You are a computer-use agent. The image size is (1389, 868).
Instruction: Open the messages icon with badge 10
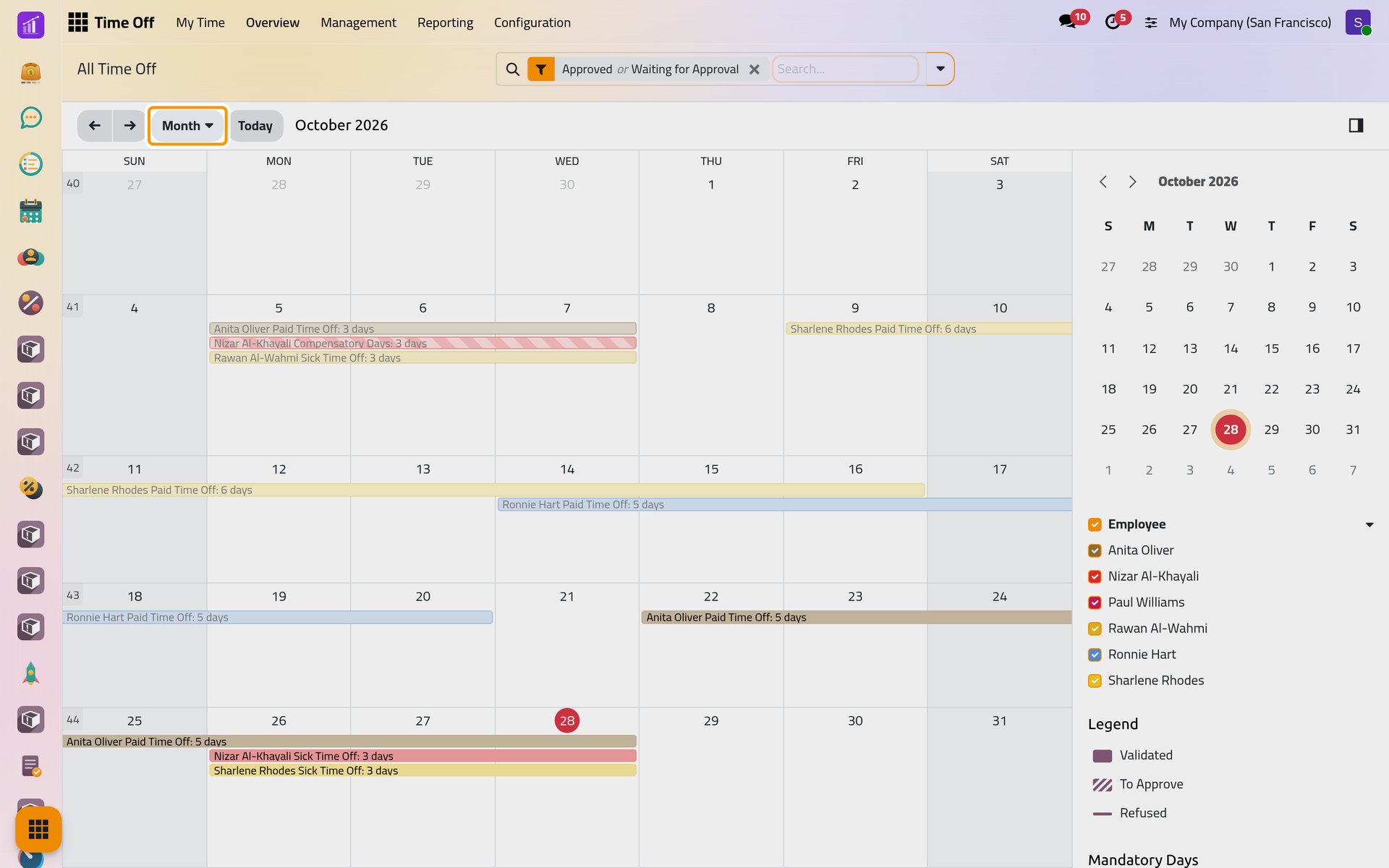(1067, 22)
